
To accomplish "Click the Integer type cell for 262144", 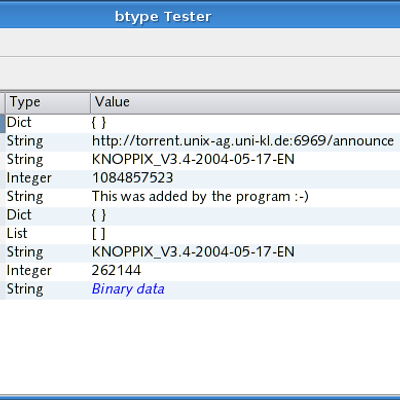I will click(x=29, y=271).
